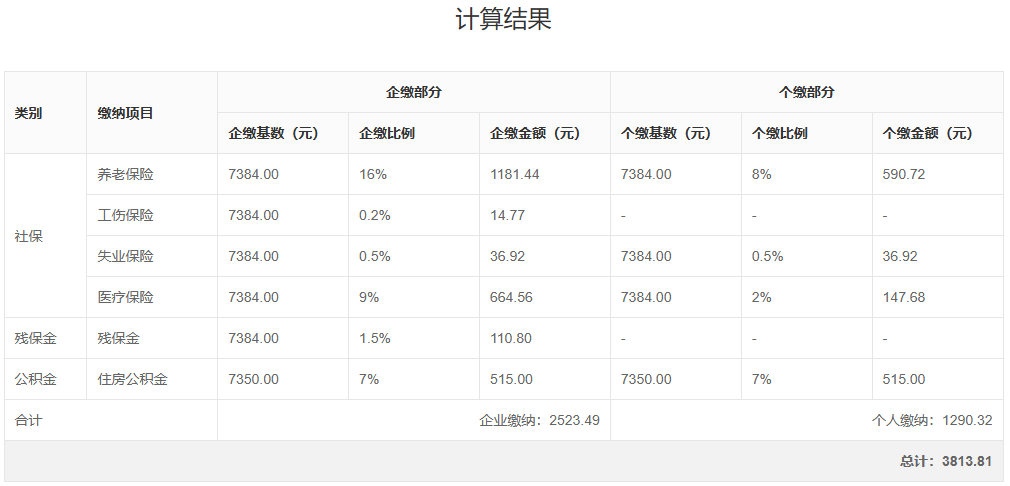Select 养老保险 个缴金额 value 590.72
The image size is (1010, 486).
click(x=904, y=174)
